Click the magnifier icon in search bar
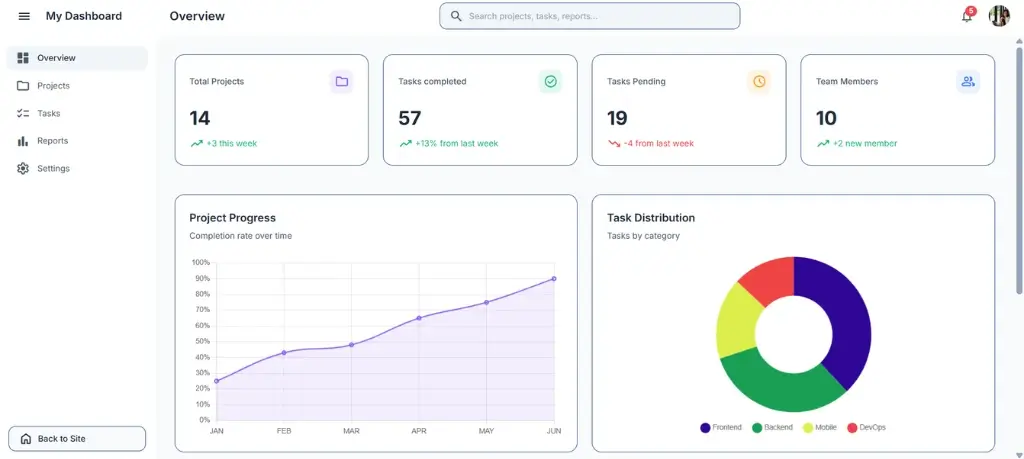Viewport: 1024px width, 459px height. click(x=456, y=16)
